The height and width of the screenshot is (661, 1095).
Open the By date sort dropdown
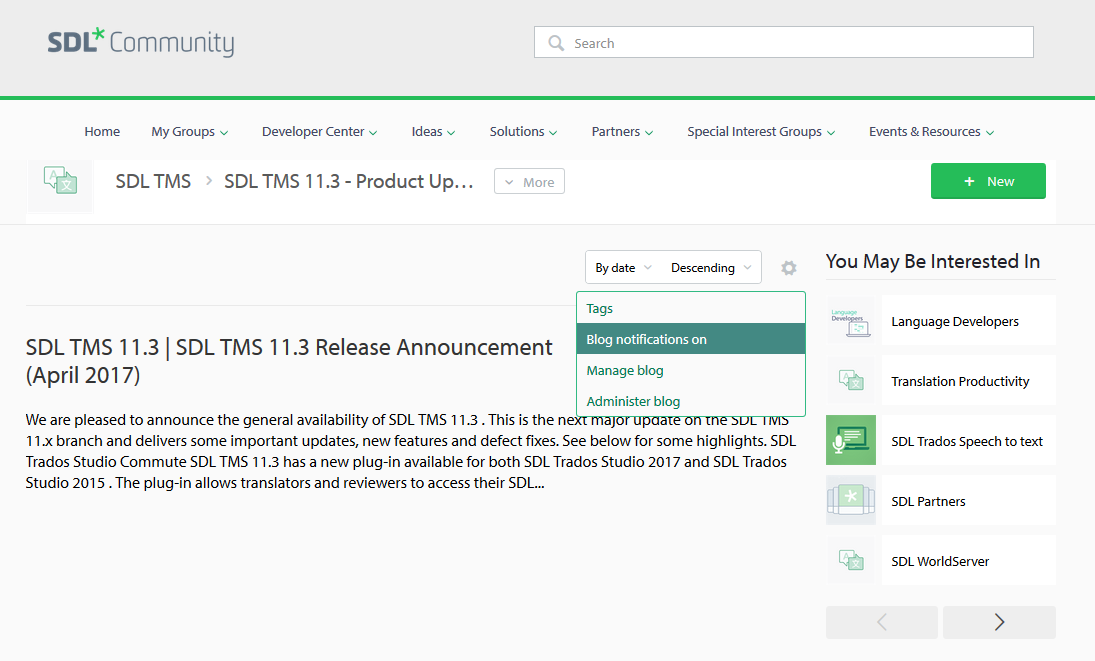623,267
